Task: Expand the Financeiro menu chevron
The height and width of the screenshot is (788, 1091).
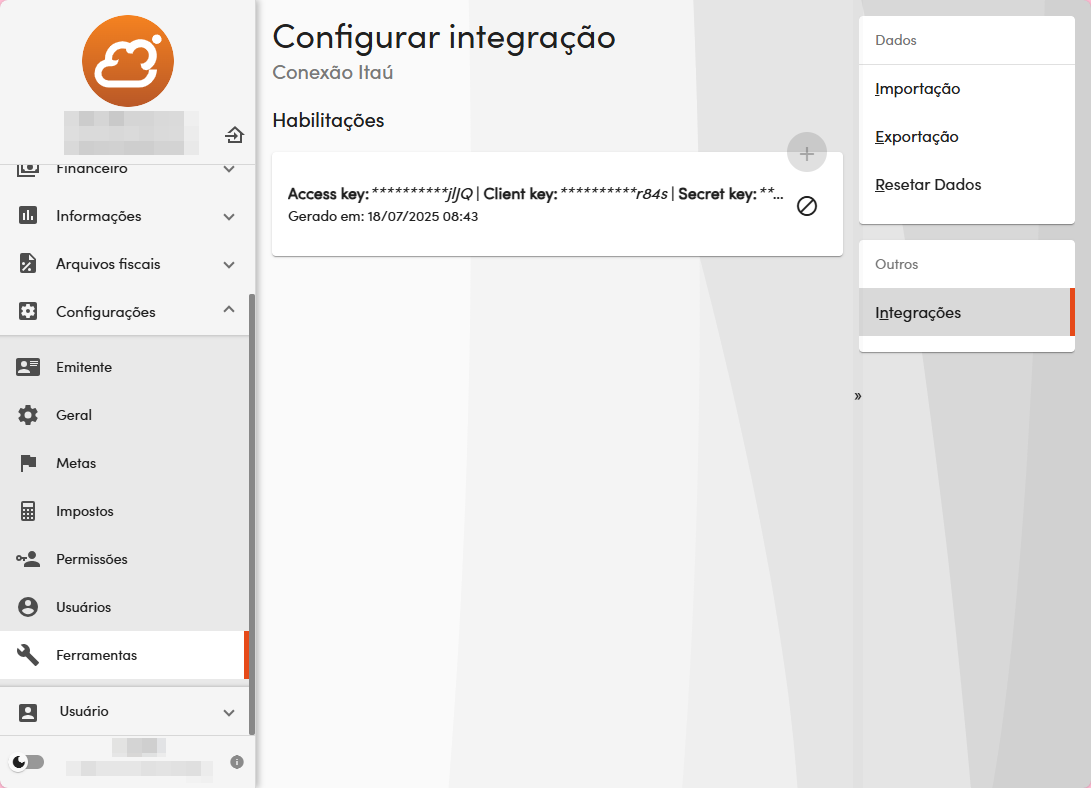Action: (x=229, y=168)
